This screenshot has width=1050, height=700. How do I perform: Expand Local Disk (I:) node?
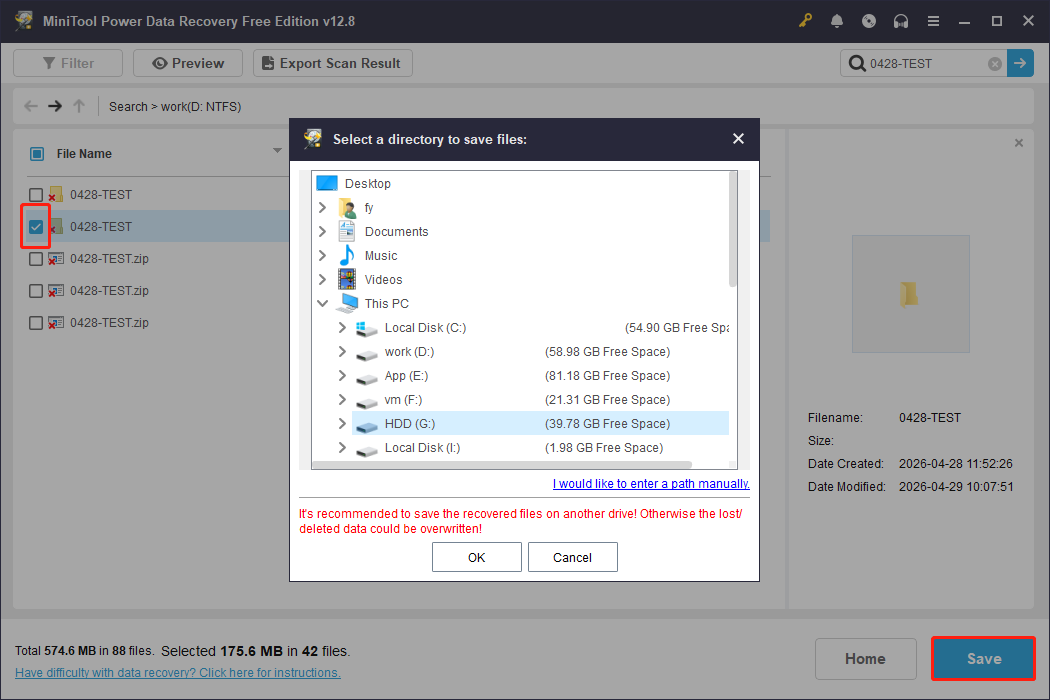click(x=342, y=447)
